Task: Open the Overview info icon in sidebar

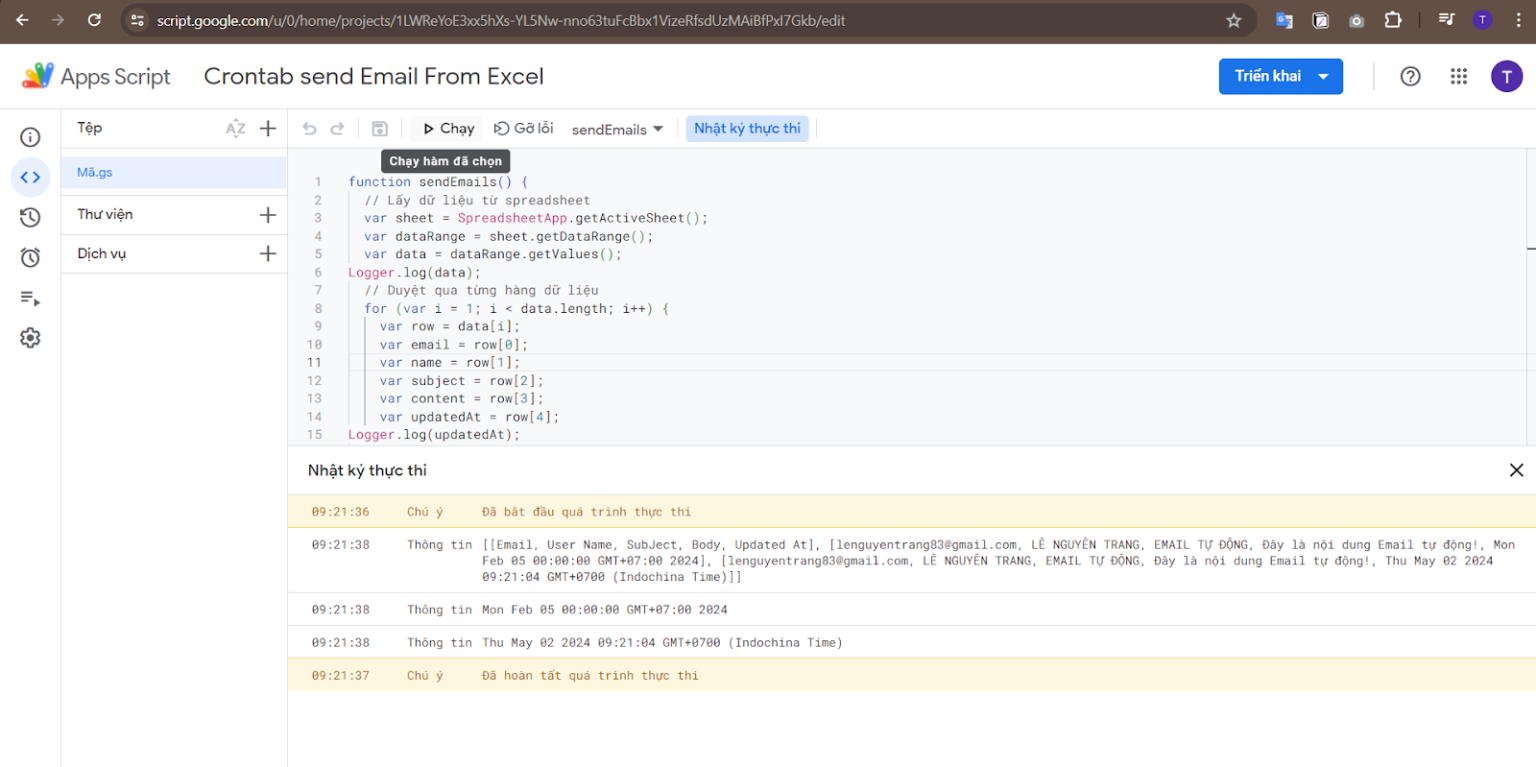Action: click(30, 137)
